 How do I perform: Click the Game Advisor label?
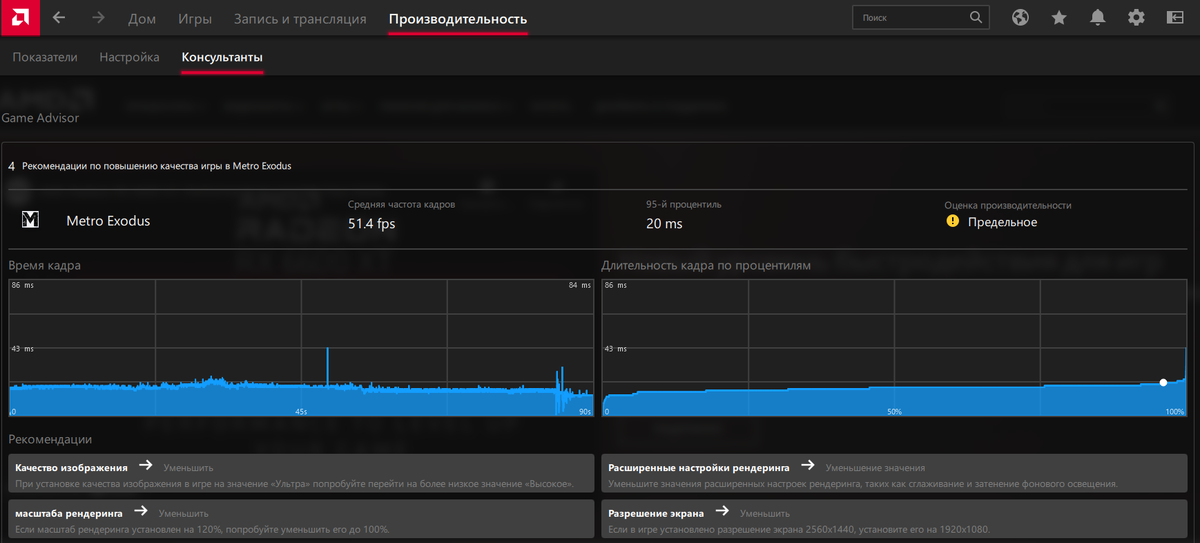pos(40,118)
